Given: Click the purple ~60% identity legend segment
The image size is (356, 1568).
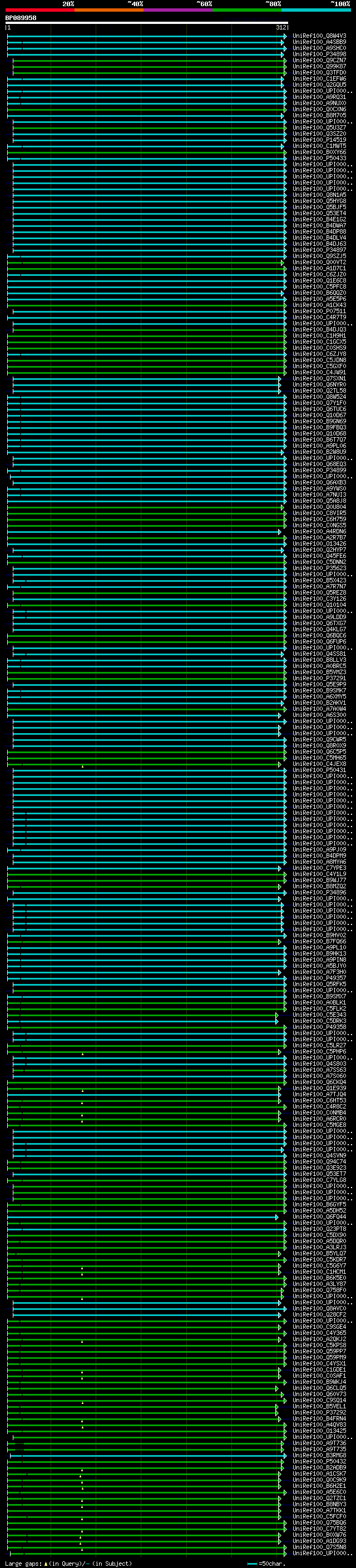Looking at the screenshot, I should click(179, 10).
